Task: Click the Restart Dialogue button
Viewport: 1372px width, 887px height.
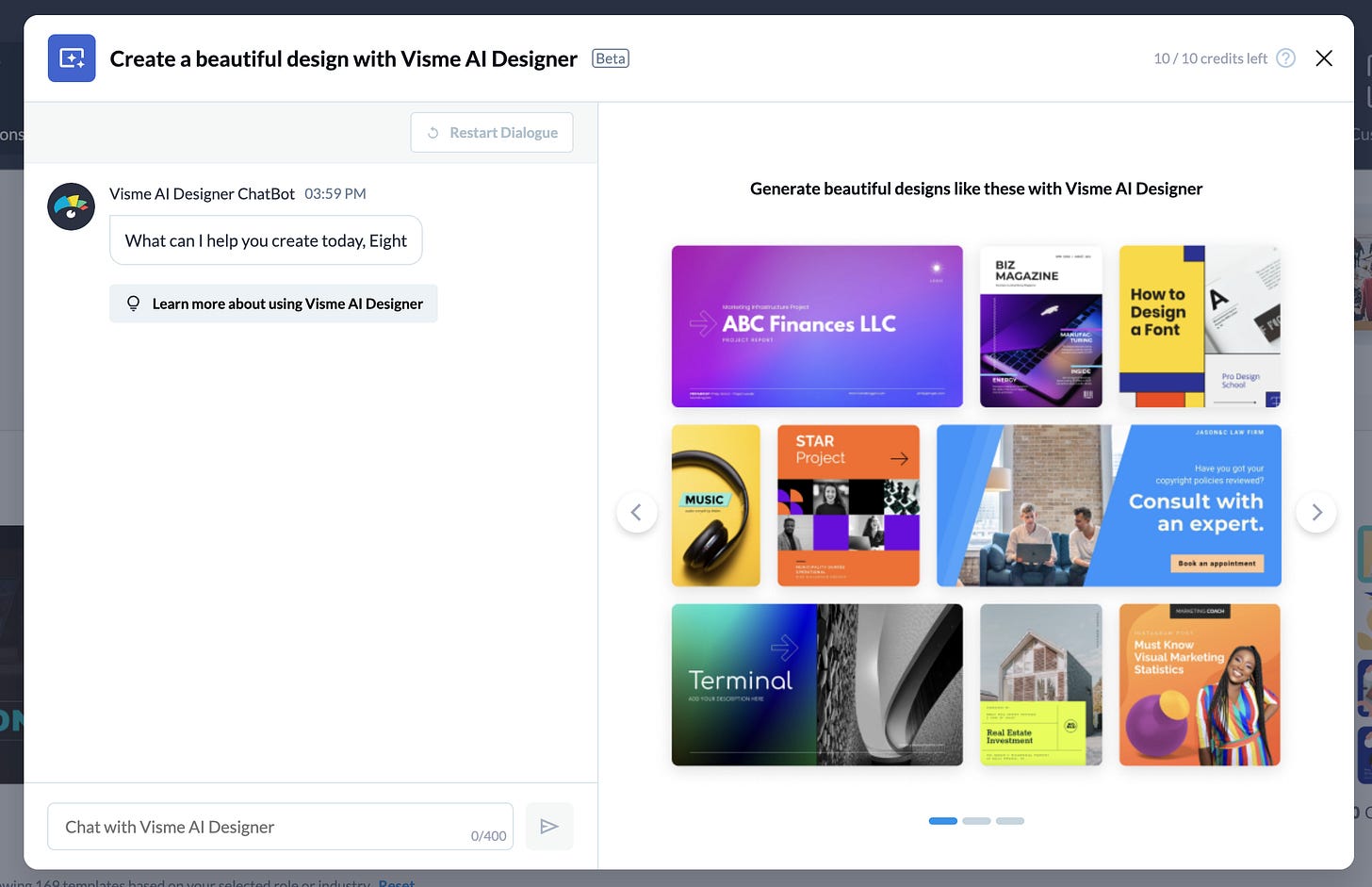Action: coord(492,133)
